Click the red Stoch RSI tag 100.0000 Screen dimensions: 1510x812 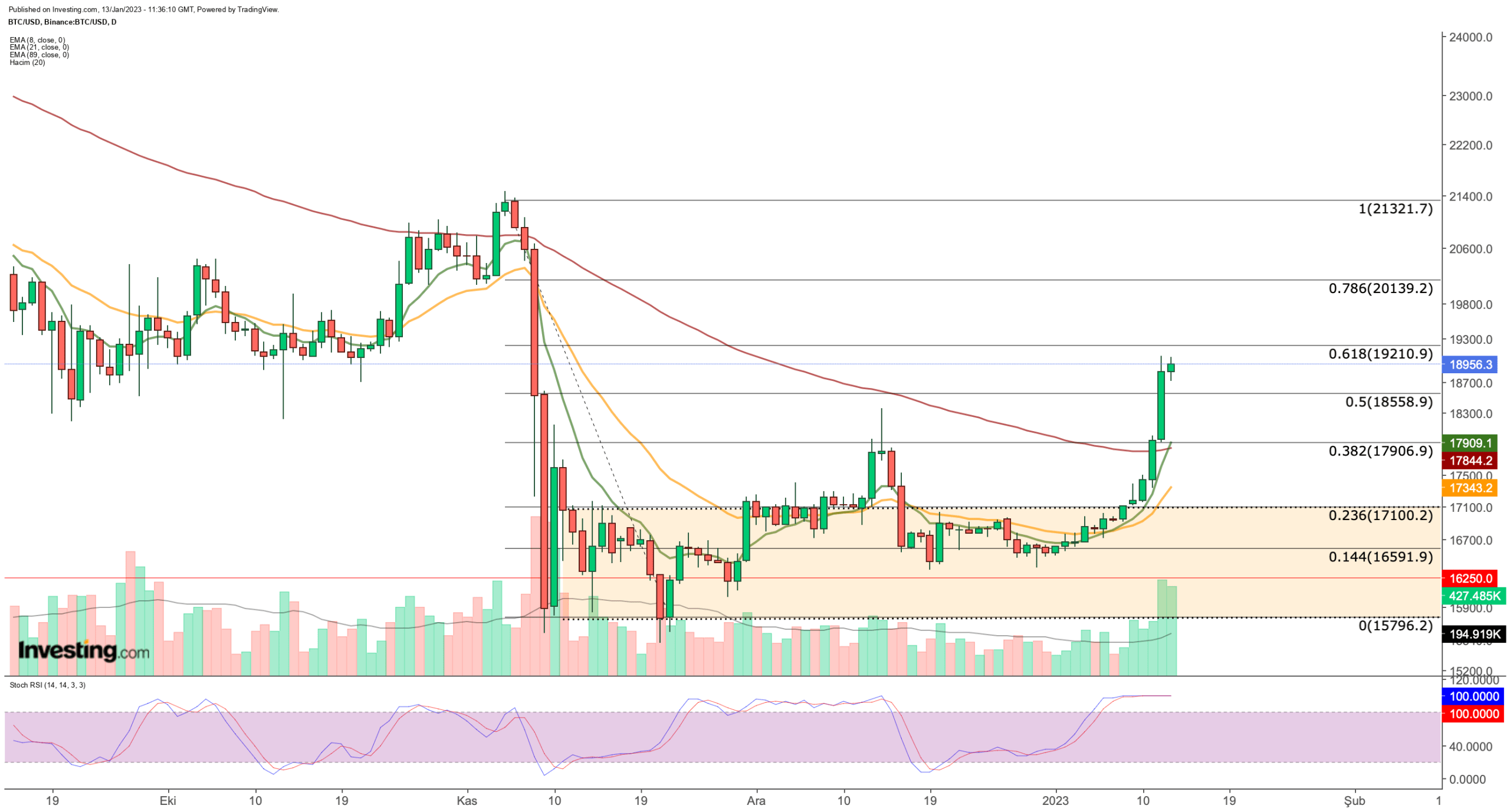(1473, 714)
